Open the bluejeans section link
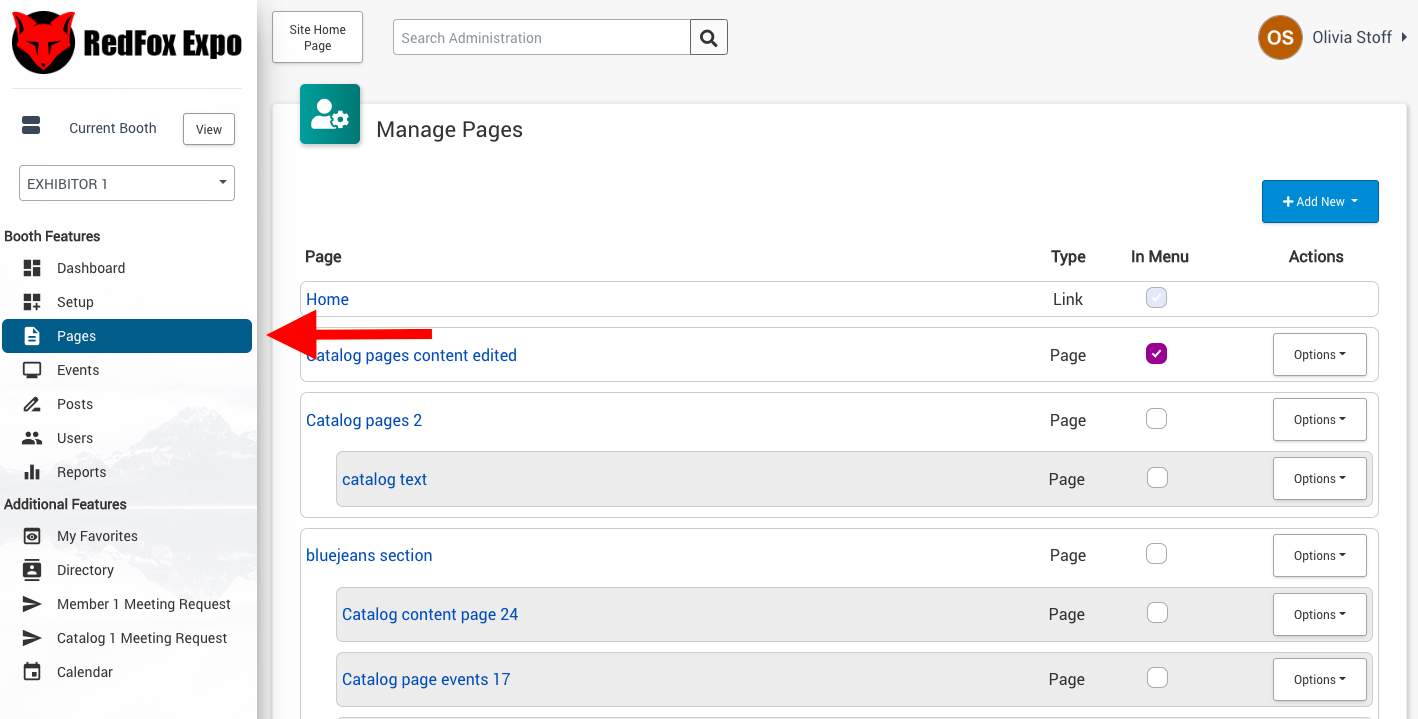The width and height of the screenshot is (1418, 719). tap(369, 555)
